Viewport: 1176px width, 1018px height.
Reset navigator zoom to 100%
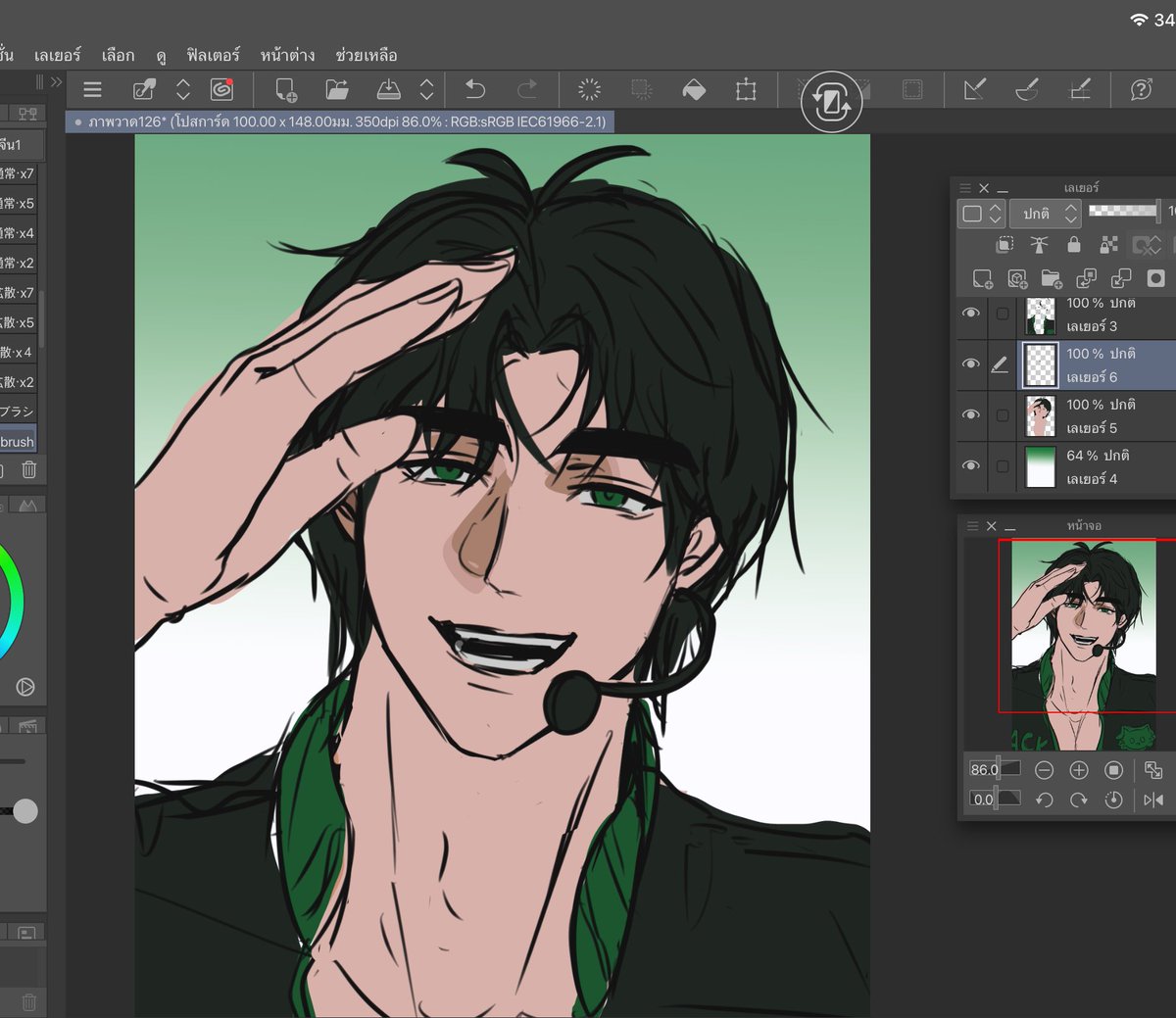point(1113,770)
